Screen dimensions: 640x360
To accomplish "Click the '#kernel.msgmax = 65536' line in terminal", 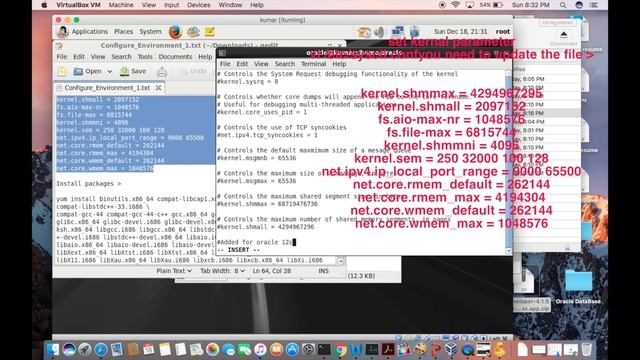I will tap(256, 181).
